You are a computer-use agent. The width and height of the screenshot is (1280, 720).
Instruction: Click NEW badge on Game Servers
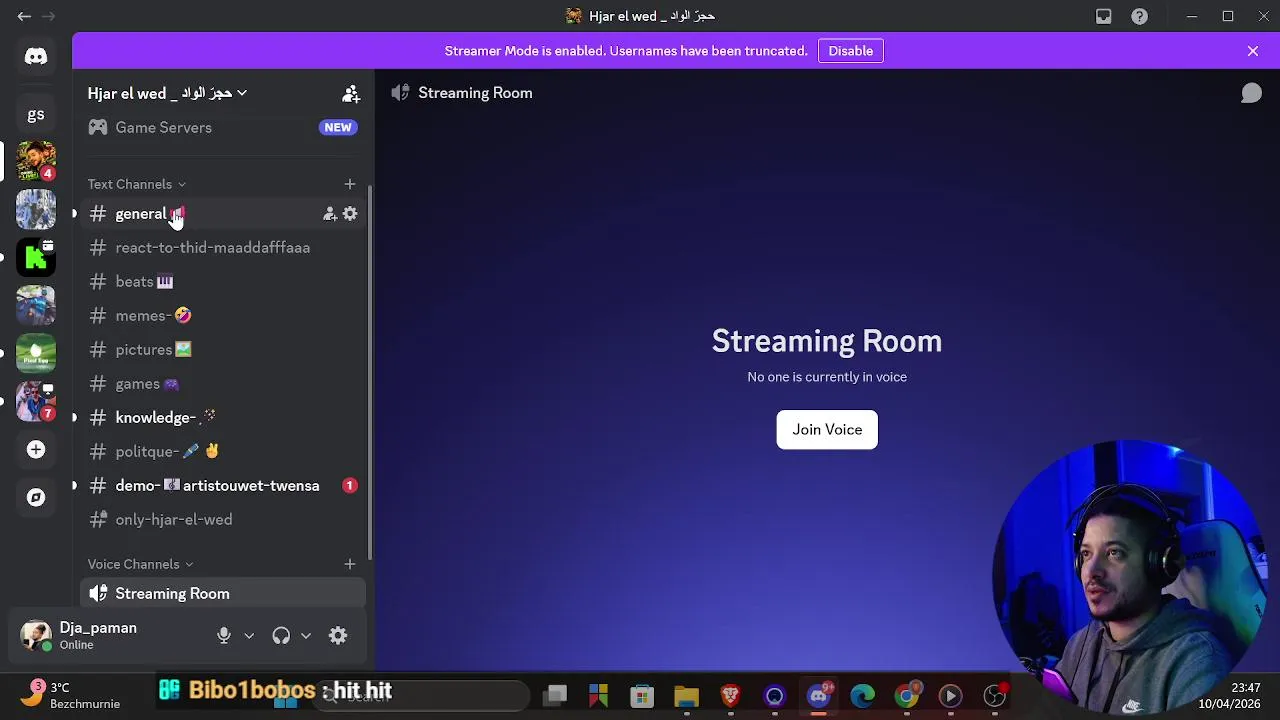pyautogui.click(x=338, y=128)
